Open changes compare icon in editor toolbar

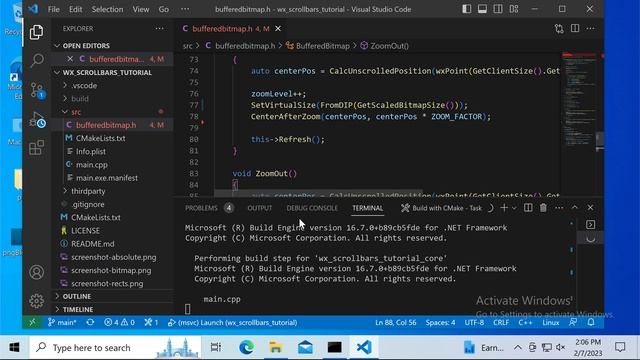(x=559, y=29)
